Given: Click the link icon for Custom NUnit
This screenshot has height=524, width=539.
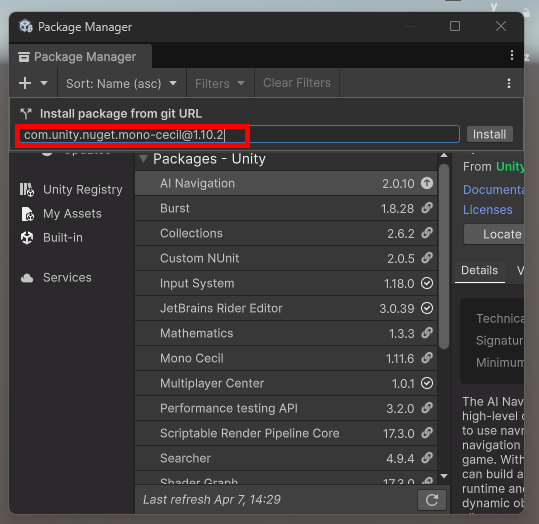Looking at the screenshot, I should pyautogui.click(x=427, y=258).
